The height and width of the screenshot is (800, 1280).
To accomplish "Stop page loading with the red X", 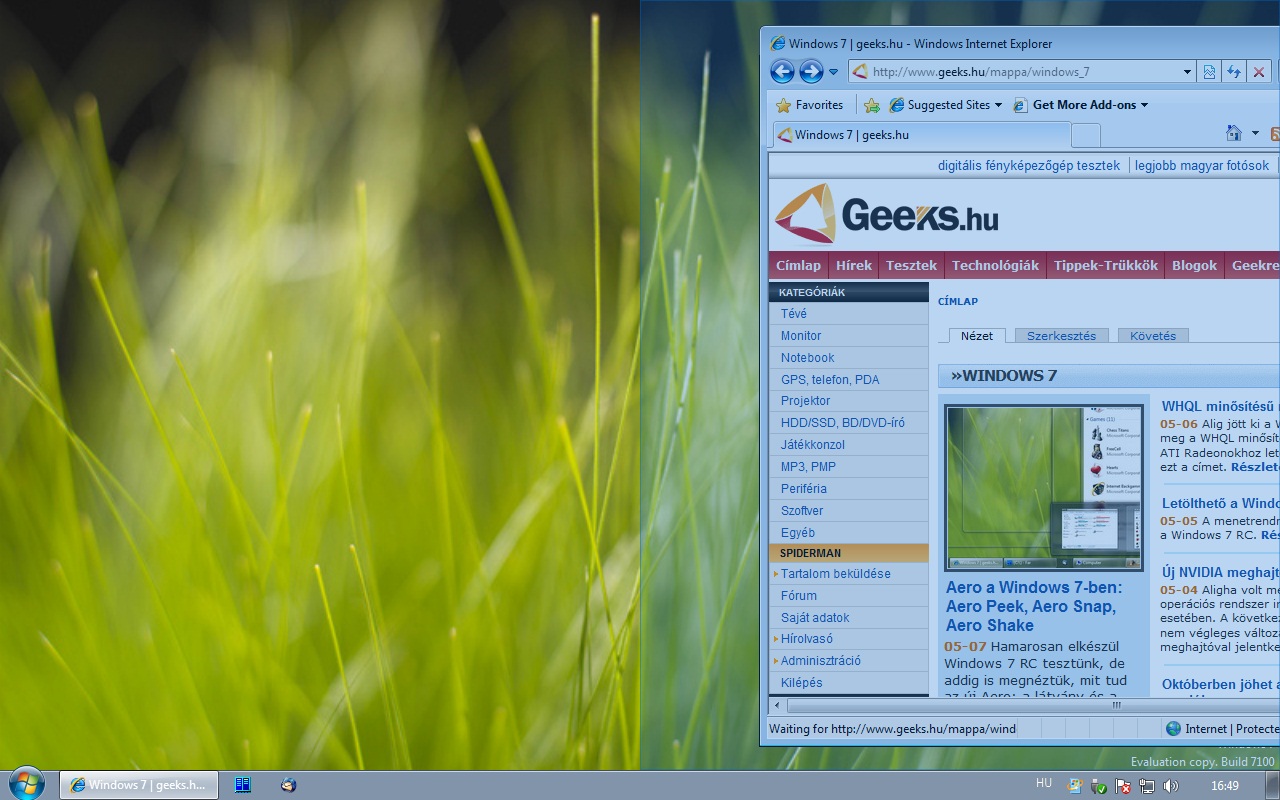I will pos(1259,72).
